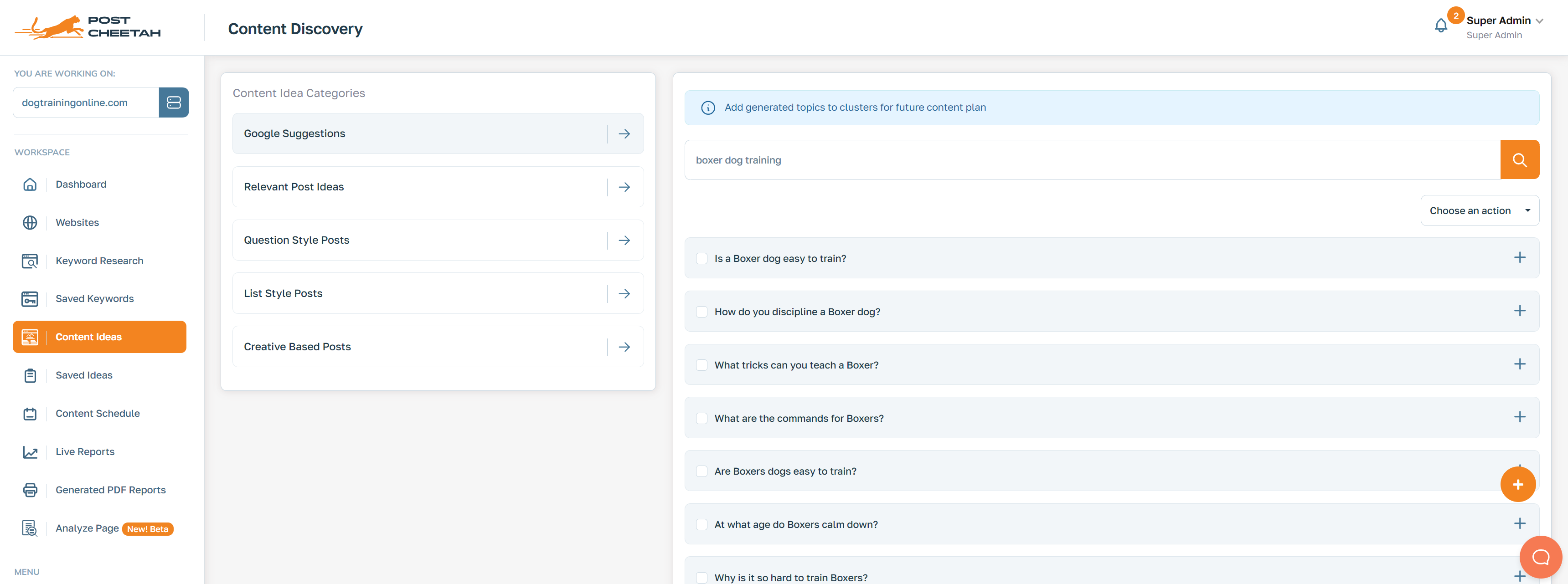
Task: Click the notification bell icon
Action: (x=1440, y=26)
